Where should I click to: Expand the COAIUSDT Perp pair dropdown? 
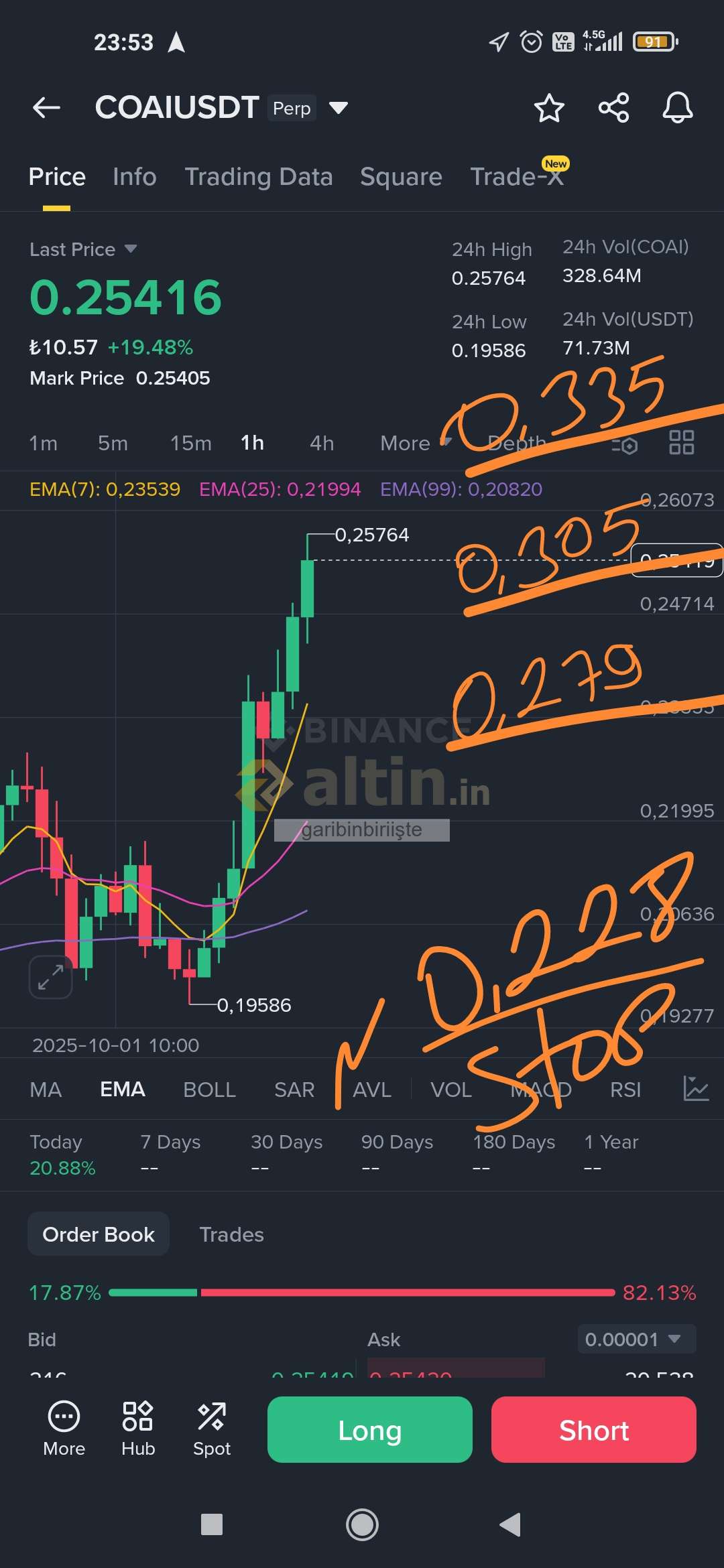click(x=339, y=108)
